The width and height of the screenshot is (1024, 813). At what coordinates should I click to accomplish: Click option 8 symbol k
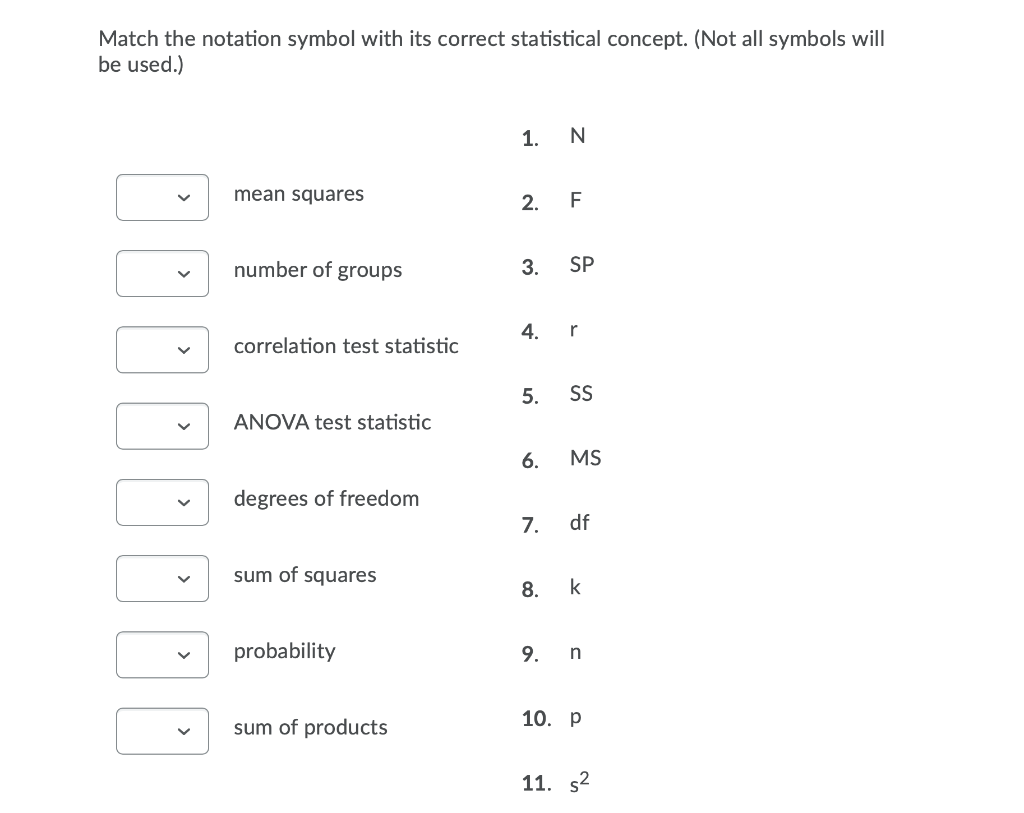(575, 587)
